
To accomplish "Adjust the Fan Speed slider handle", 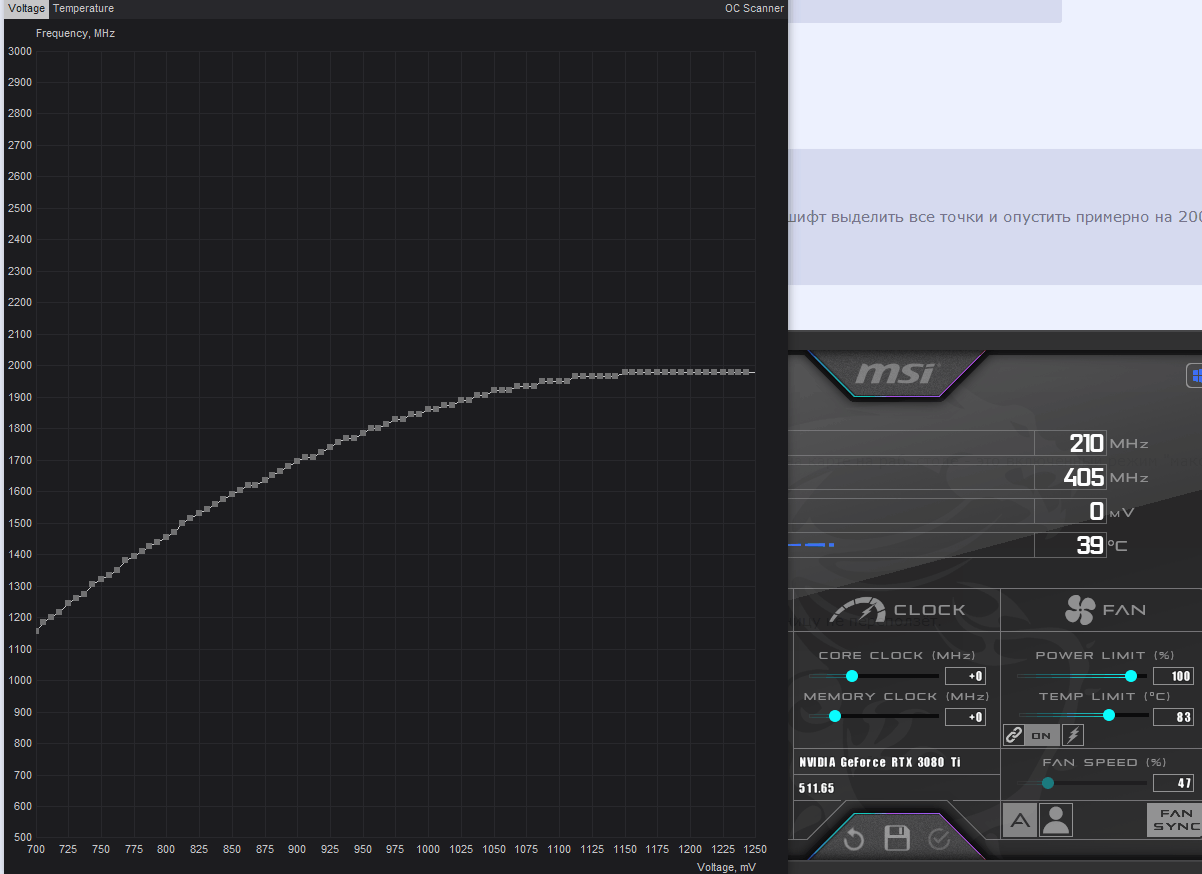I will (1048, 783).
